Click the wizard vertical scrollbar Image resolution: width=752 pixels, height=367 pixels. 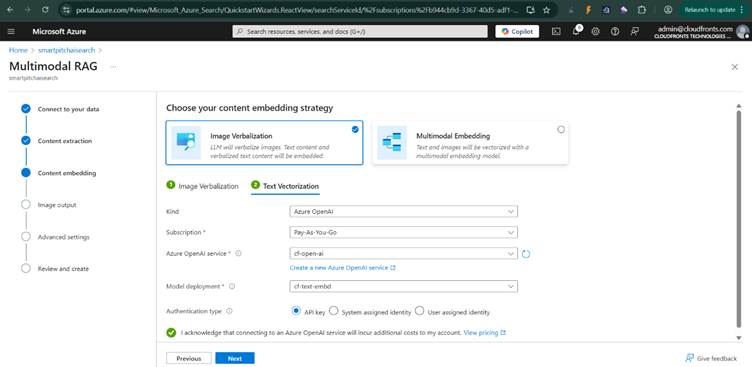(x=739, y=218)
